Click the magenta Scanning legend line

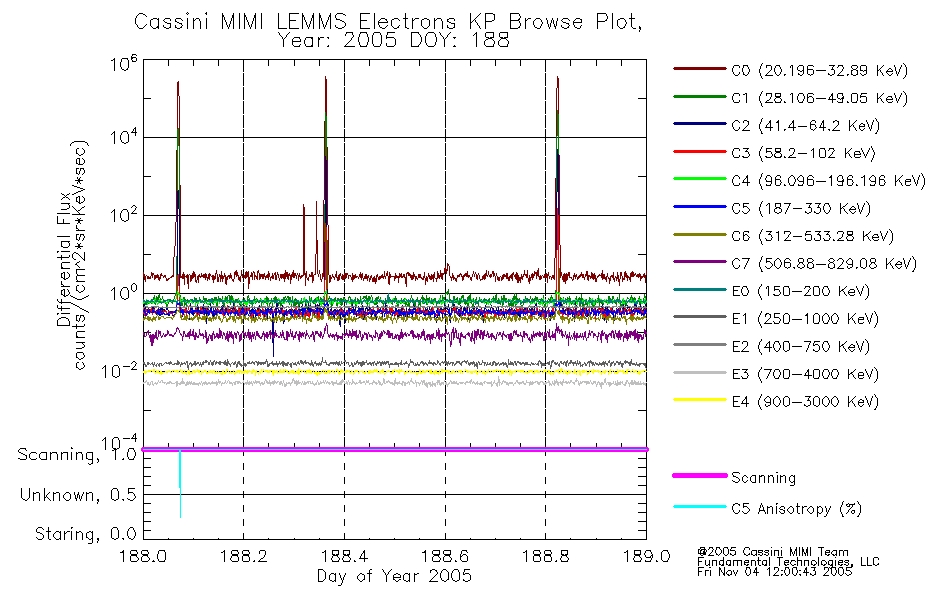click(x=700, y=476)
